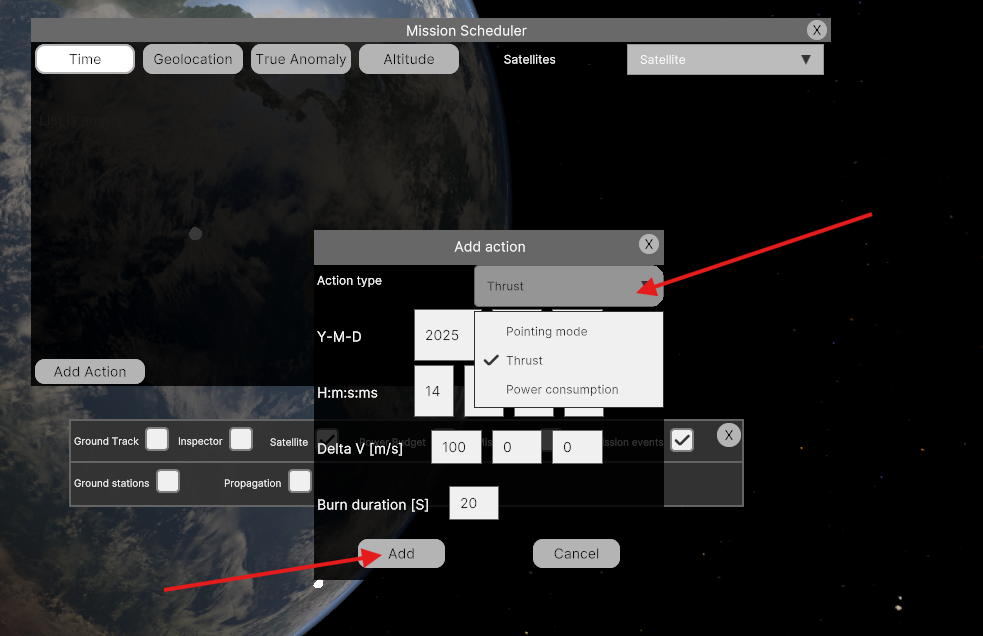Focus the Burn duration input field
Viewport: 983px width, 636px height.
pyautogui.click(x=473, y=503)
